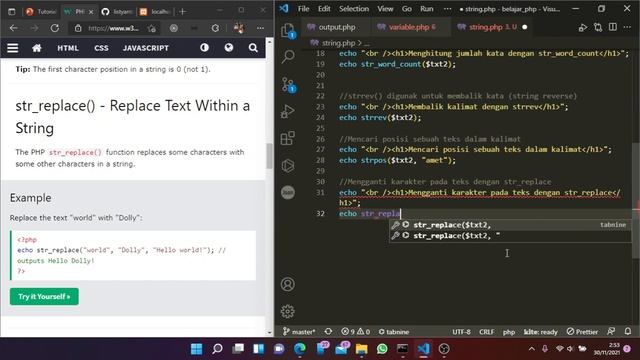Switch to the Tutorial browser tab
The height and width of the screenshot is (360, 640).
[41, 11]
